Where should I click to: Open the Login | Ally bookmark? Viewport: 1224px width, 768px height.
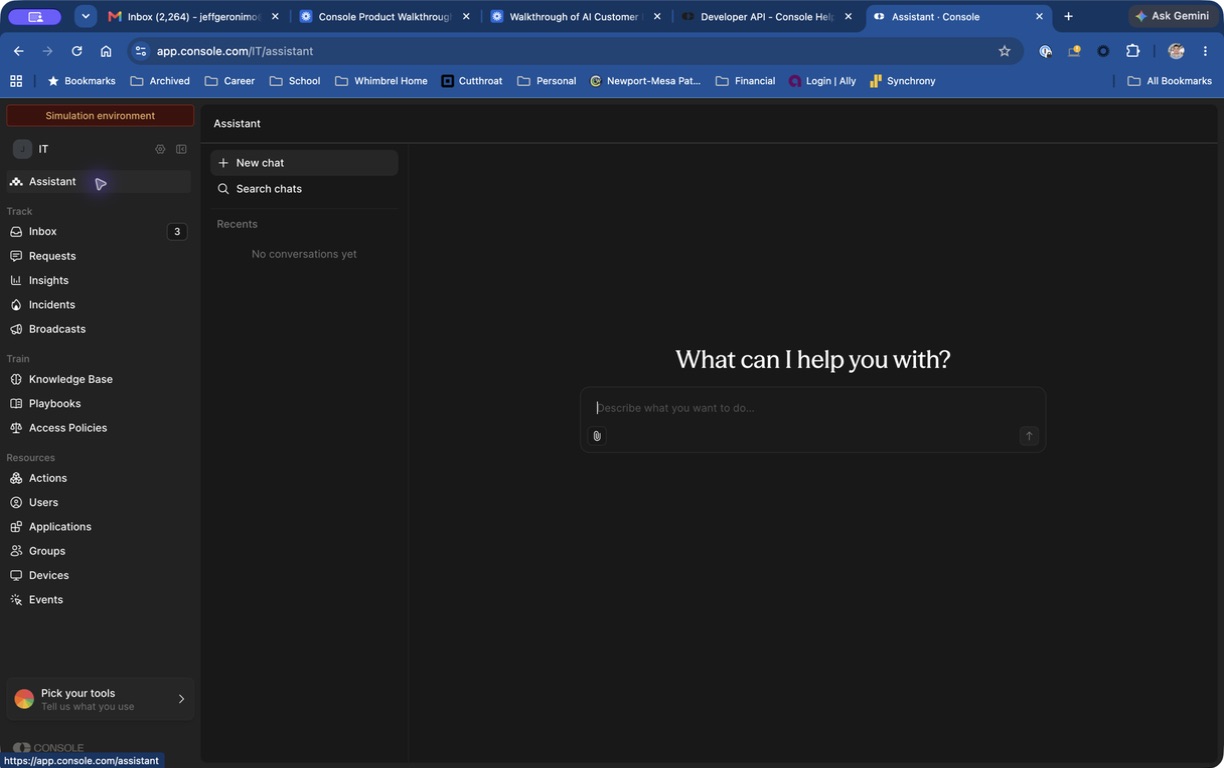(x=822, y=81)
